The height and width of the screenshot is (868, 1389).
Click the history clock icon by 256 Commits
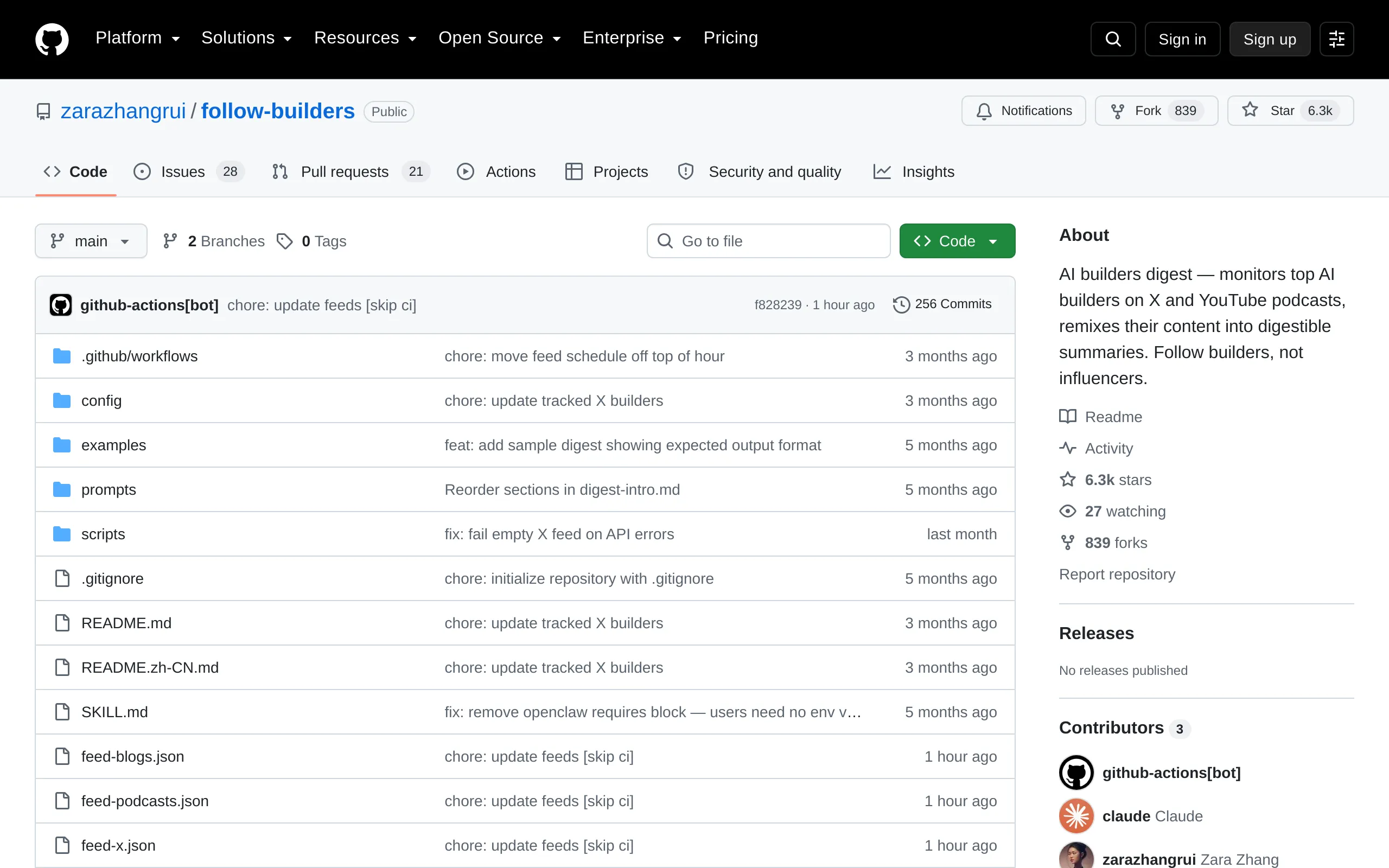pyautogui.click(x=901, y=304)
